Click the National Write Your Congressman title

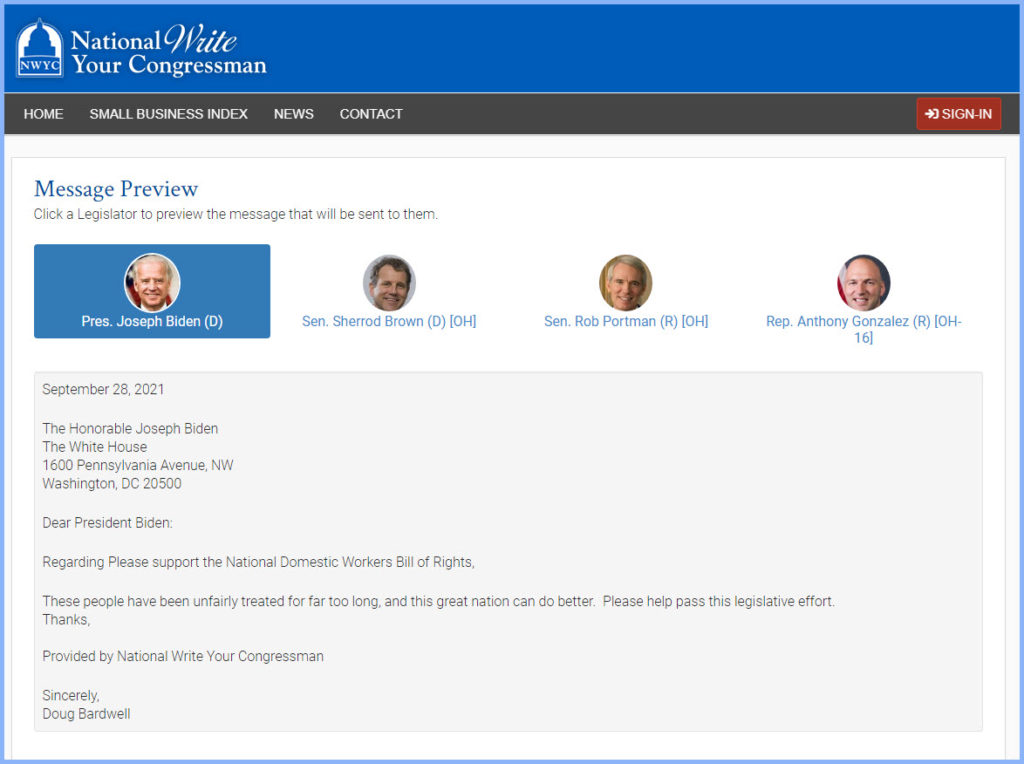pos(168,53)
